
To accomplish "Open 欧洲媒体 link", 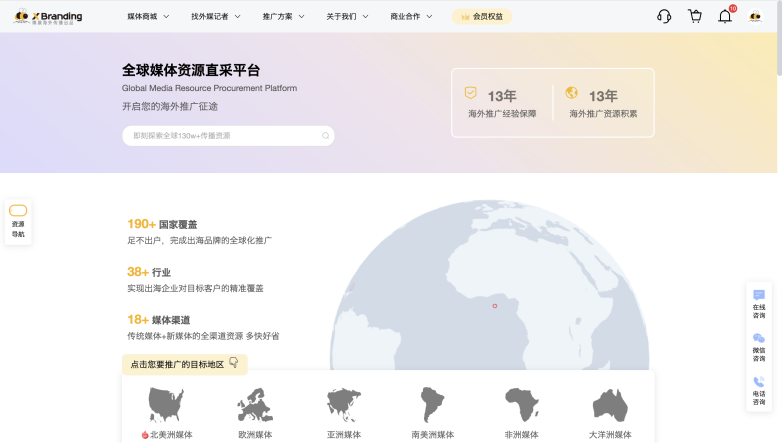I will pos(255,435).
